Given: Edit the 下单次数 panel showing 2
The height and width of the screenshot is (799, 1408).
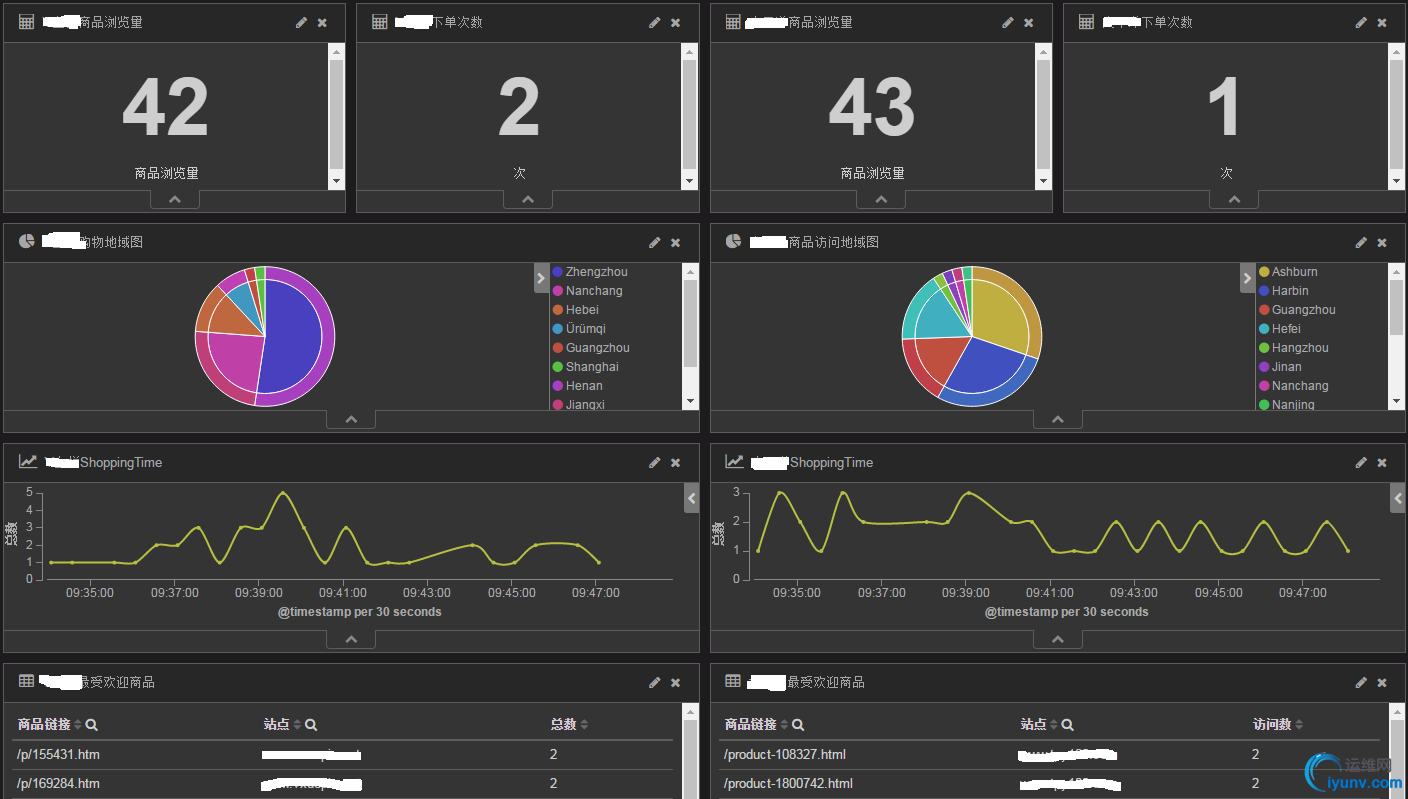Looking at the screenshot, I should pos(655,22).
